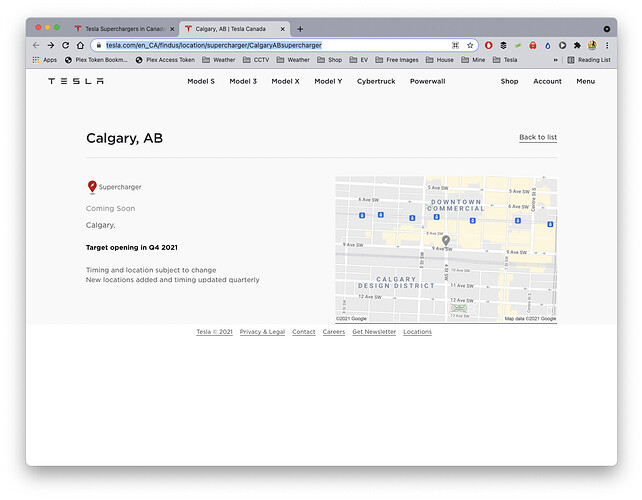642x500 pixels.
Task: Expand the Free Images bookmarks folder
Action: (x=397, y=60)
